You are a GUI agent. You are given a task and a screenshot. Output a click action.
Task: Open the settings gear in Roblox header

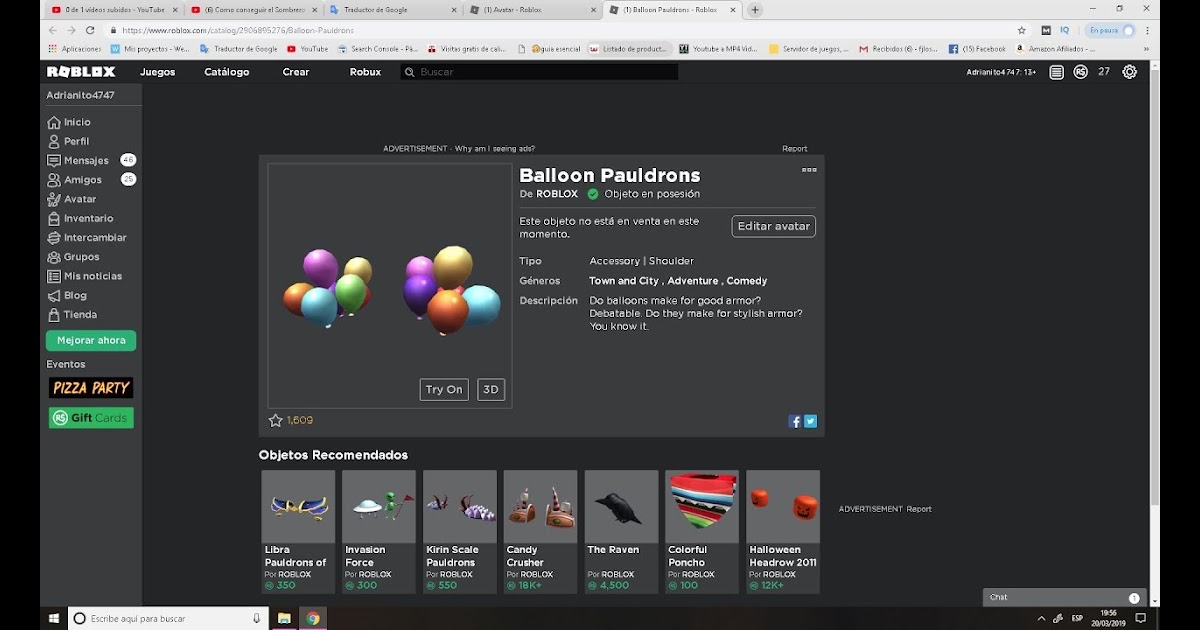point(1129,72)
